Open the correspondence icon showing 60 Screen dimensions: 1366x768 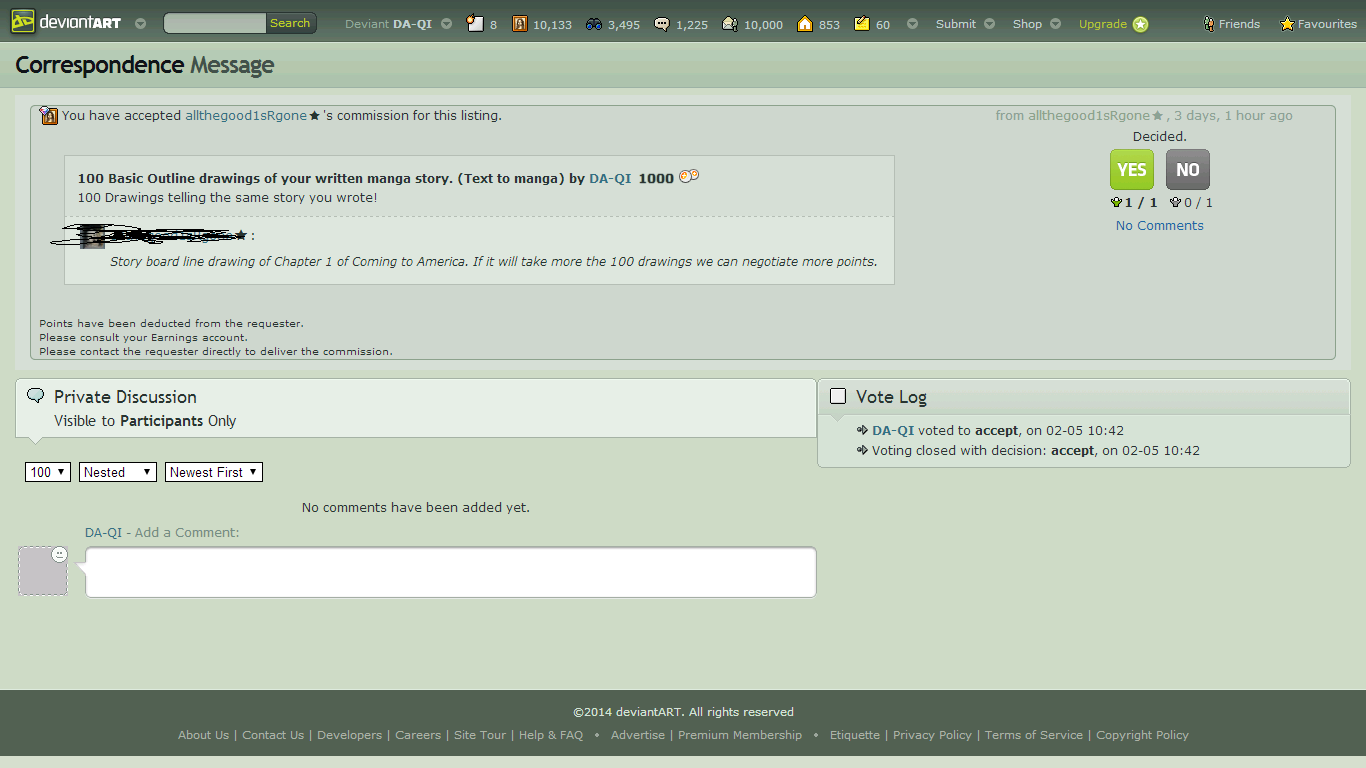tap(872, 24)
